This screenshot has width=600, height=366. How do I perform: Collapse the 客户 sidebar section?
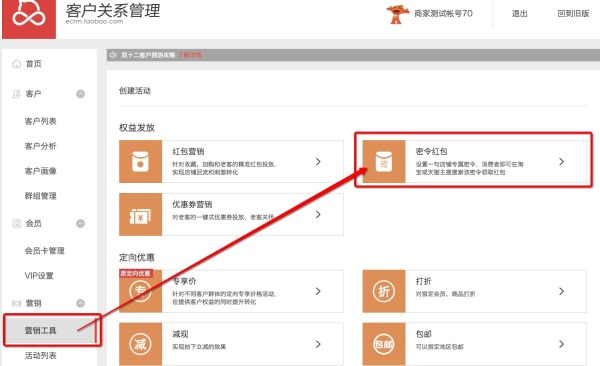[80, 94]
